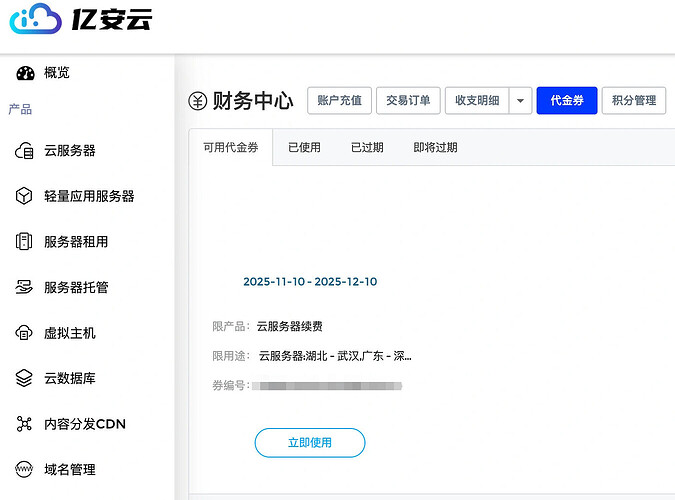Switch to the 已使用 tab
Viewport: 675px width, 500px height.
304,147
